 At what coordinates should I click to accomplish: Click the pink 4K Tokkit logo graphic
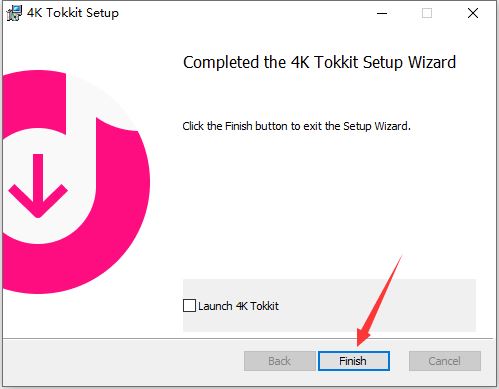pos(76,182)
